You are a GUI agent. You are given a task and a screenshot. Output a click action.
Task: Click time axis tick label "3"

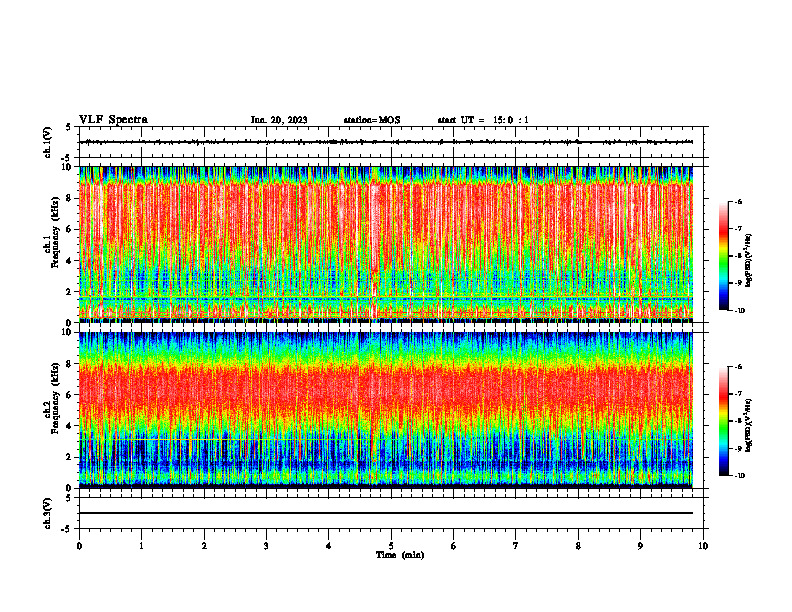[x=266, y=546]
